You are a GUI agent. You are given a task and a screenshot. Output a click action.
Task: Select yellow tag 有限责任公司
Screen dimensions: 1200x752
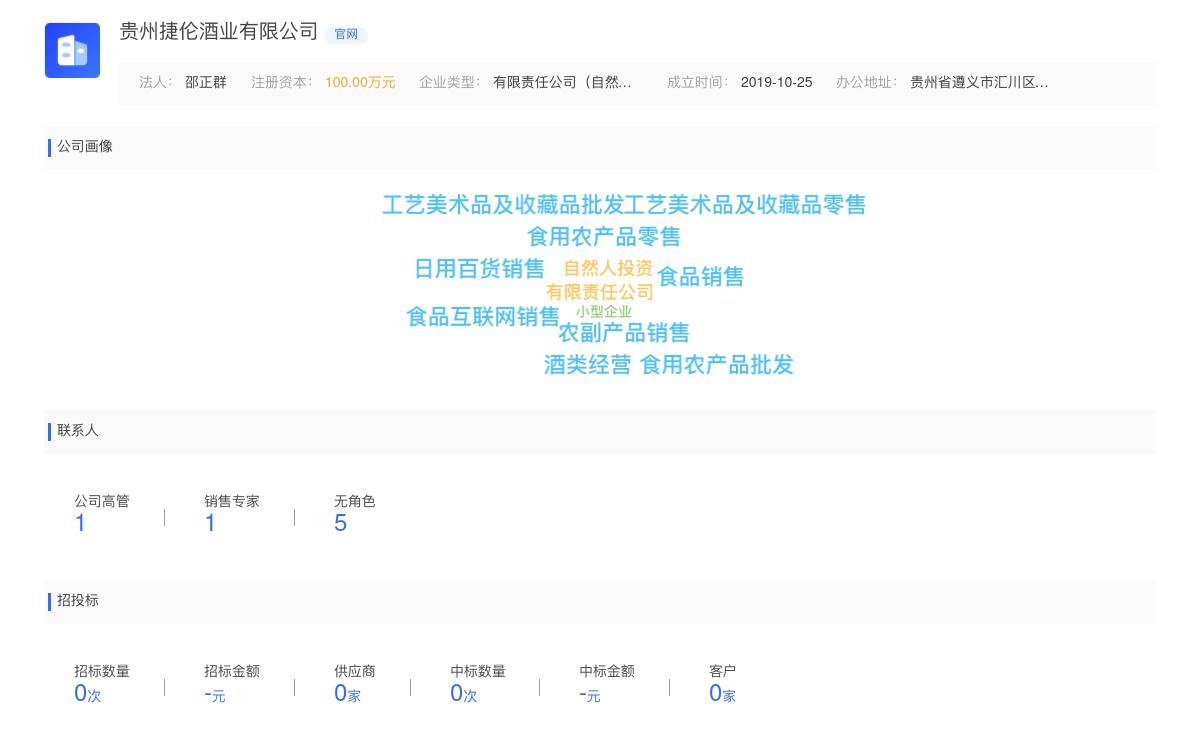600,292
